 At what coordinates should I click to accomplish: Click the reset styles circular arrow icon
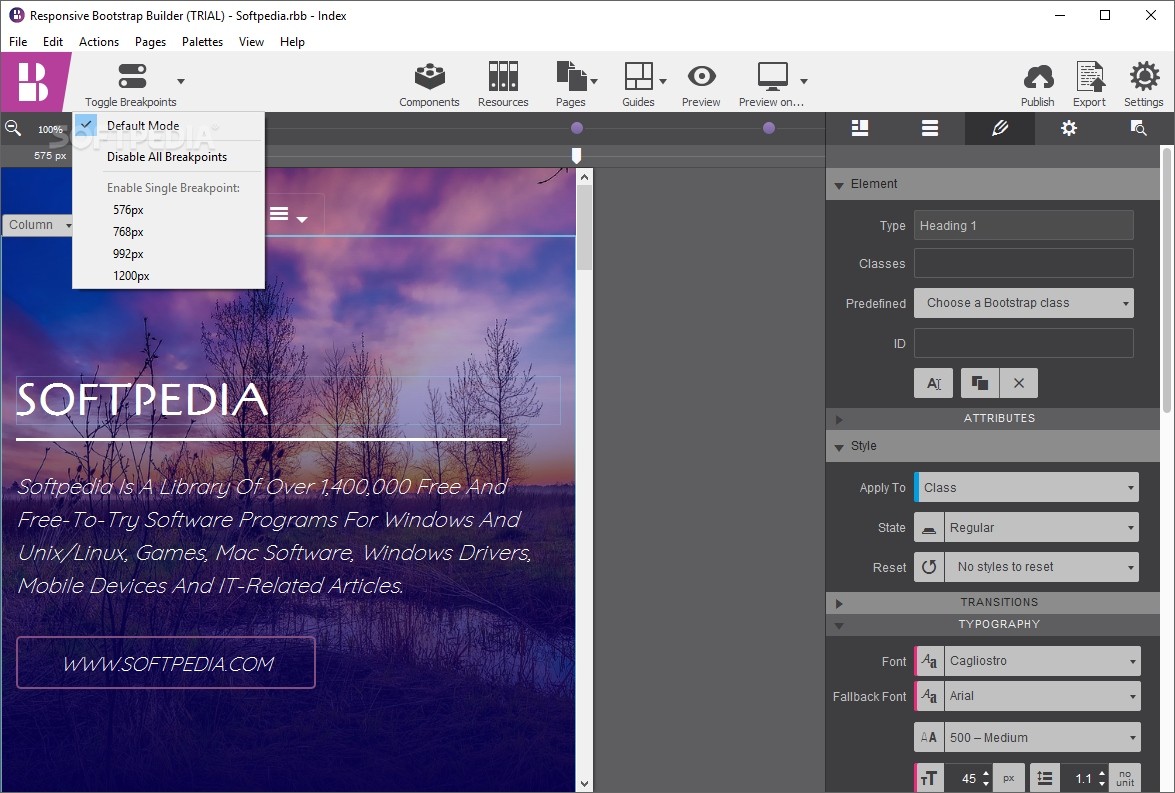928,567
